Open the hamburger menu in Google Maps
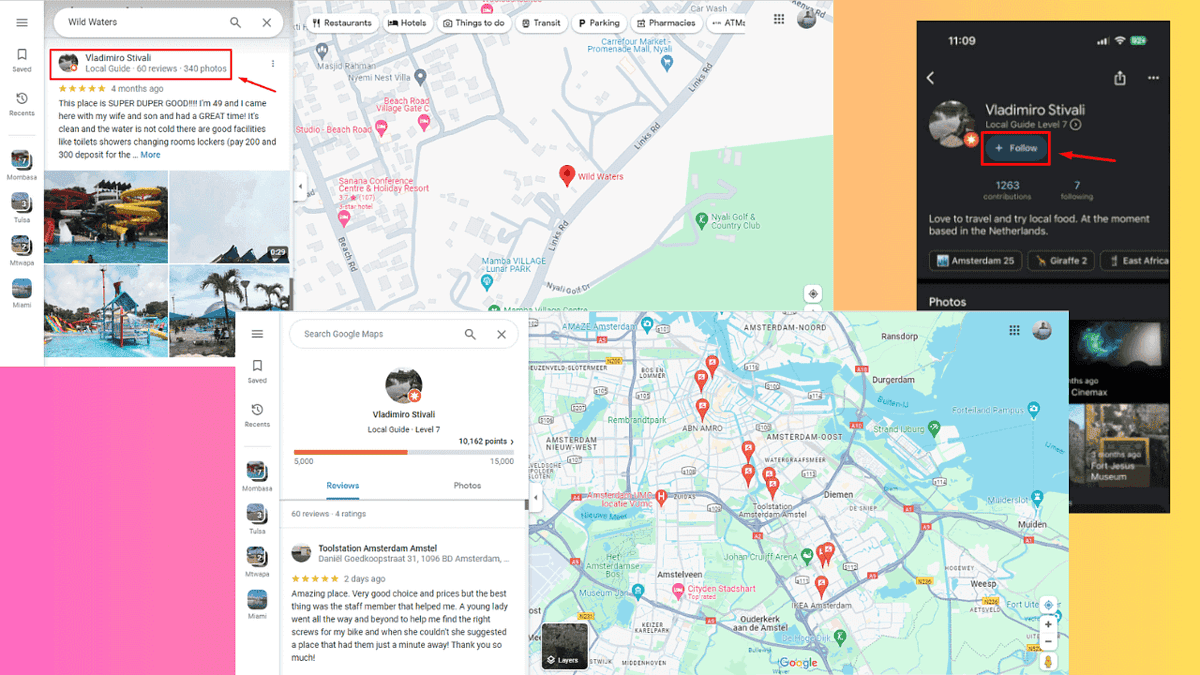Image resolution: width=1200 pixels, height=675 pixels. point(22,21)
